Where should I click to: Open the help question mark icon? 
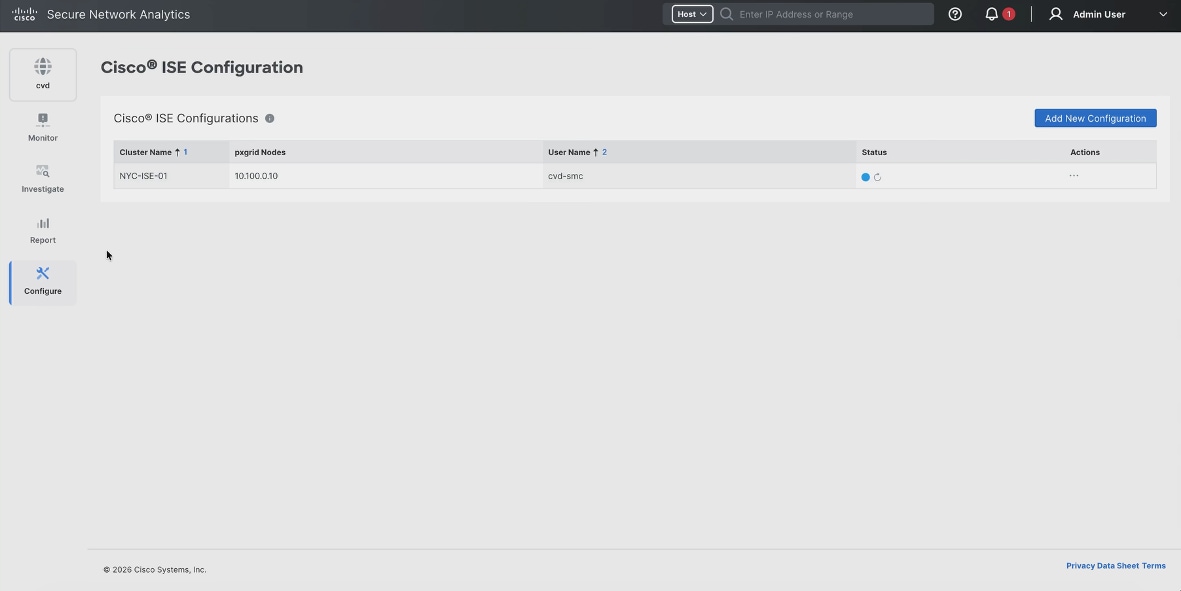(955, 14)
